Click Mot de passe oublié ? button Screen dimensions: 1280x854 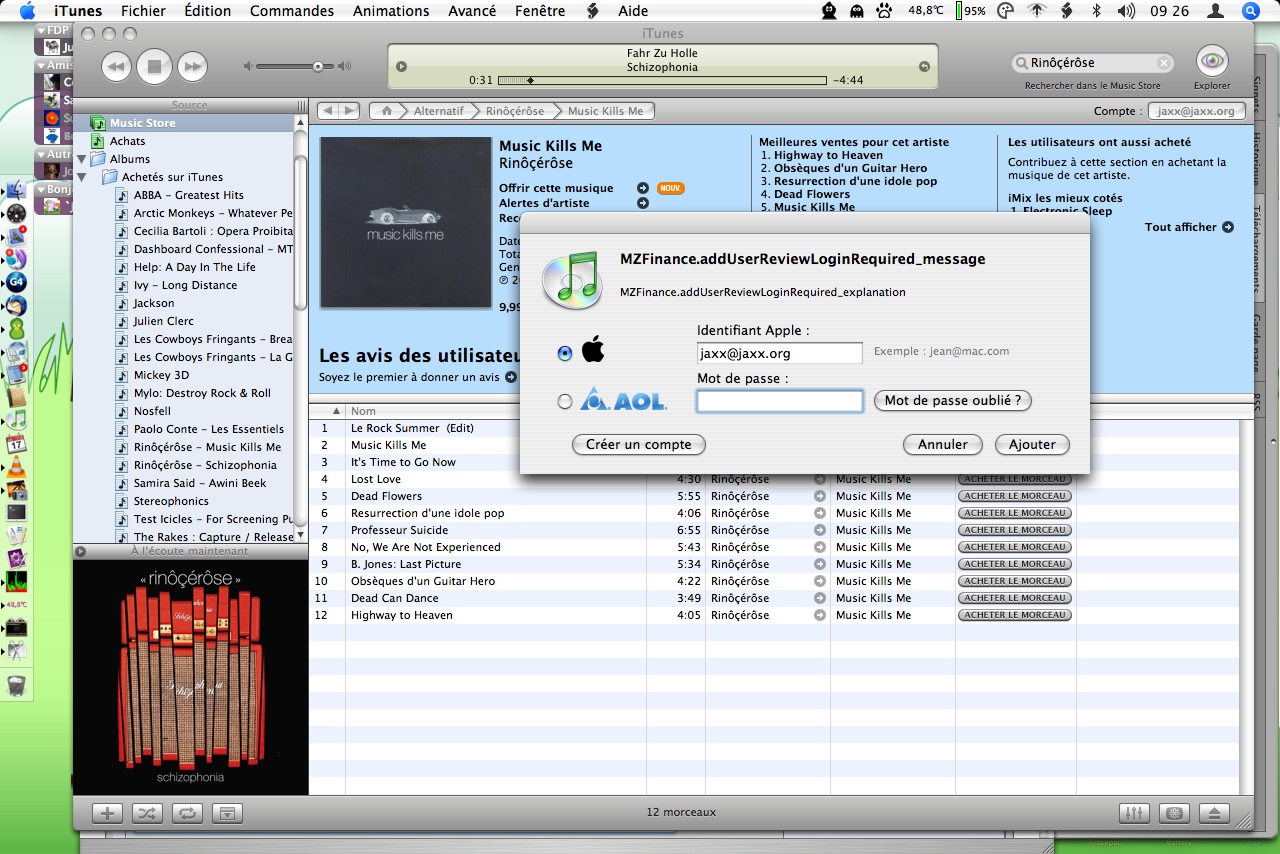click(x=952, y=400)
